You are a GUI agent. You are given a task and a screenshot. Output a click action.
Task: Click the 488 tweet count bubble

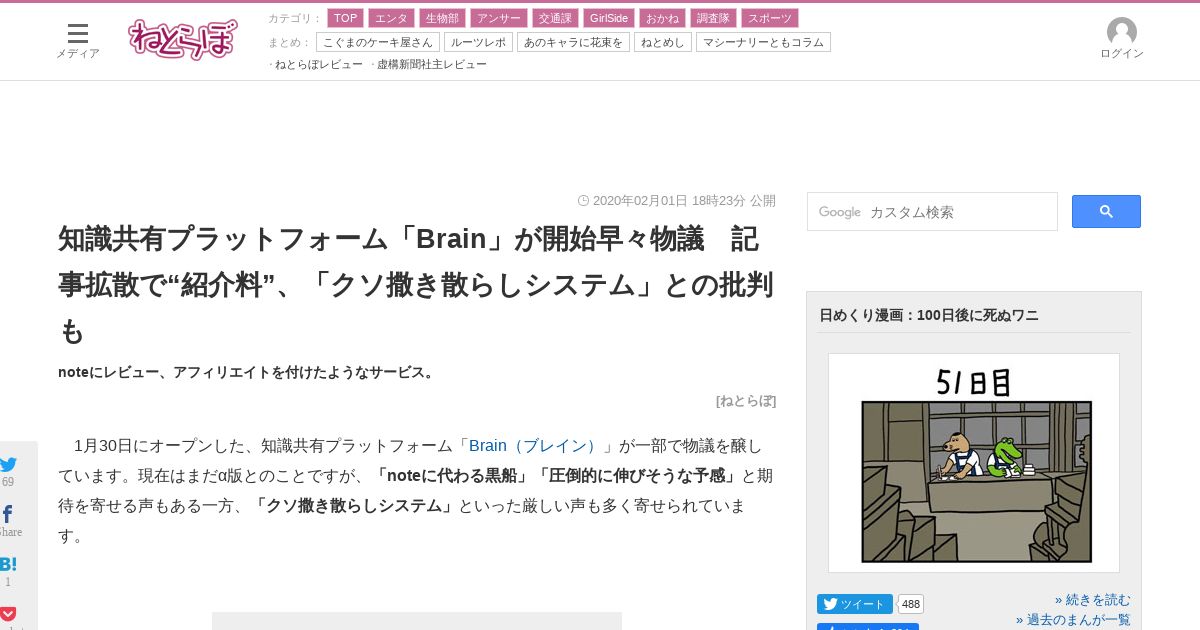pyautogui.click(x=911, y=604)
